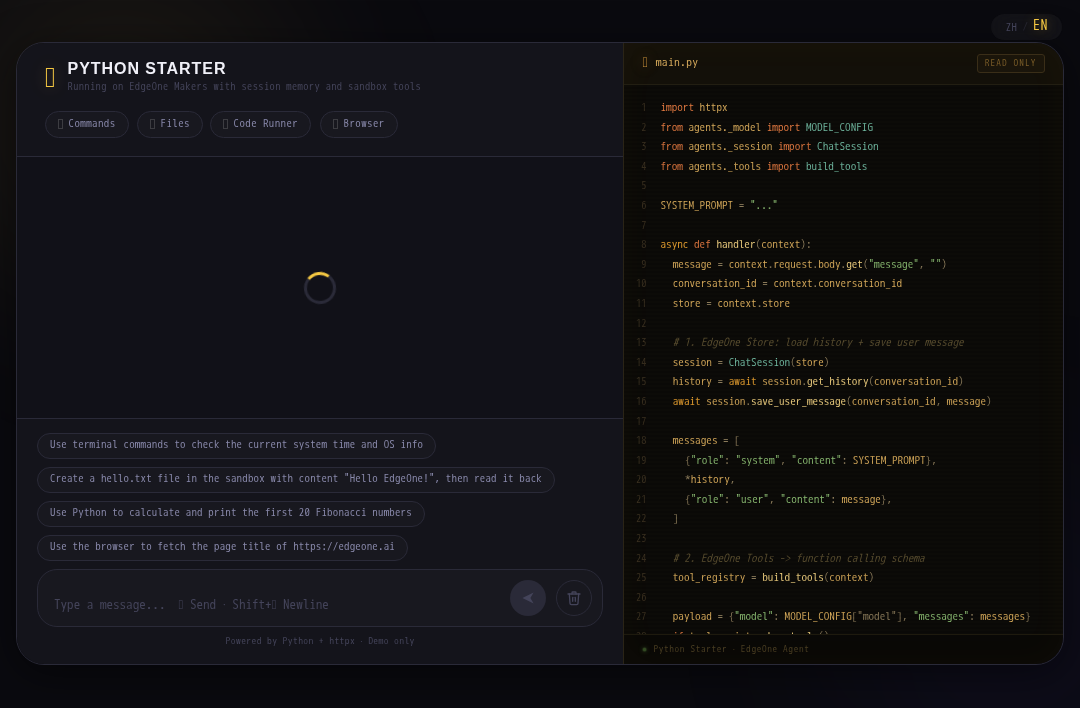
Task: Click the Python Starter logo icon
Action: [50, 77]
